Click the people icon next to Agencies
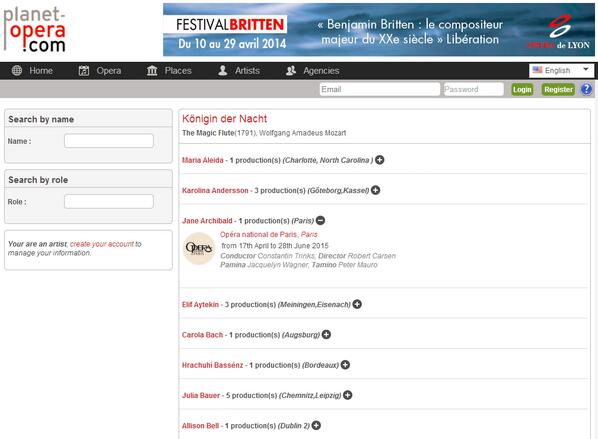 point(291,71)
